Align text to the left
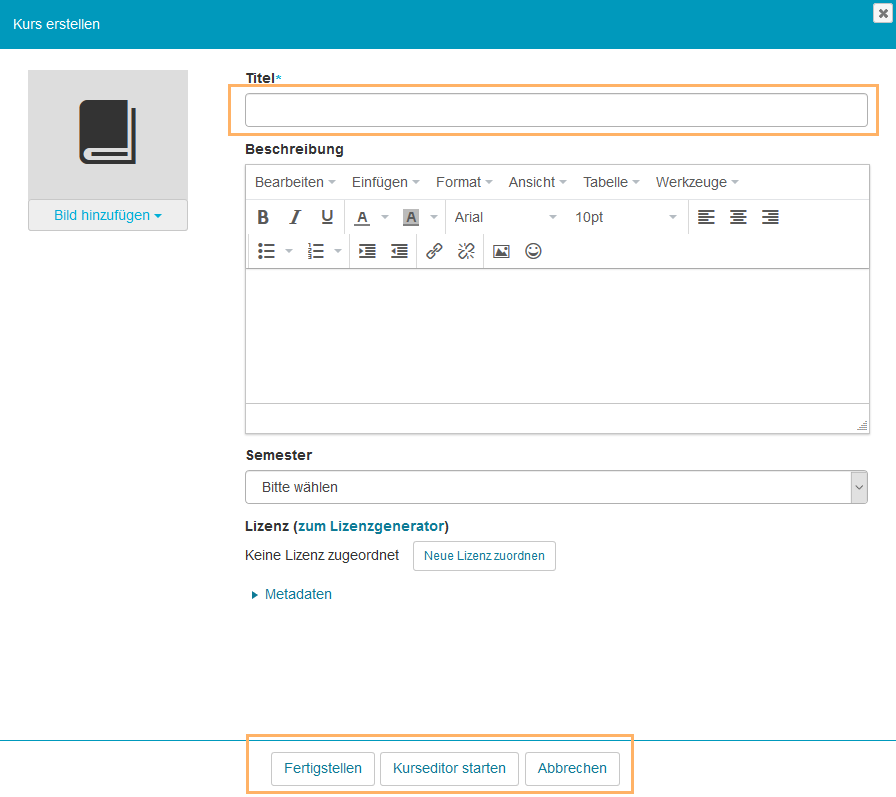896x797 pixels. (x=706, y=217)
